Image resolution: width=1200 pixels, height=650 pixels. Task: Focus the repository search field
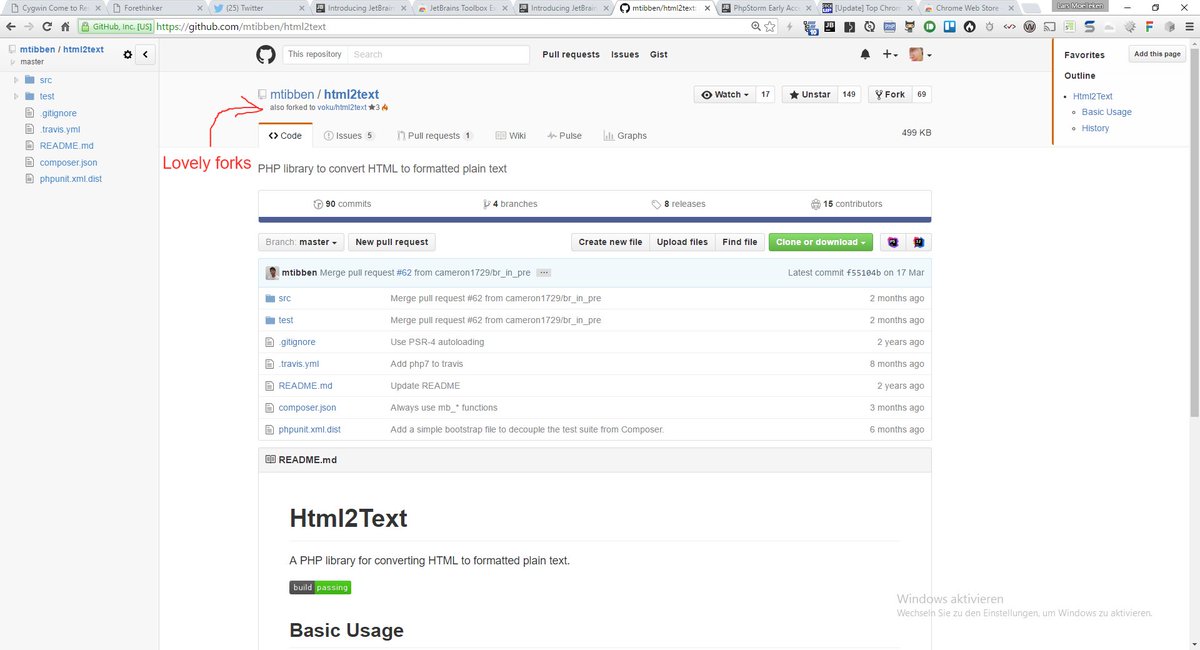coord(437,54)
